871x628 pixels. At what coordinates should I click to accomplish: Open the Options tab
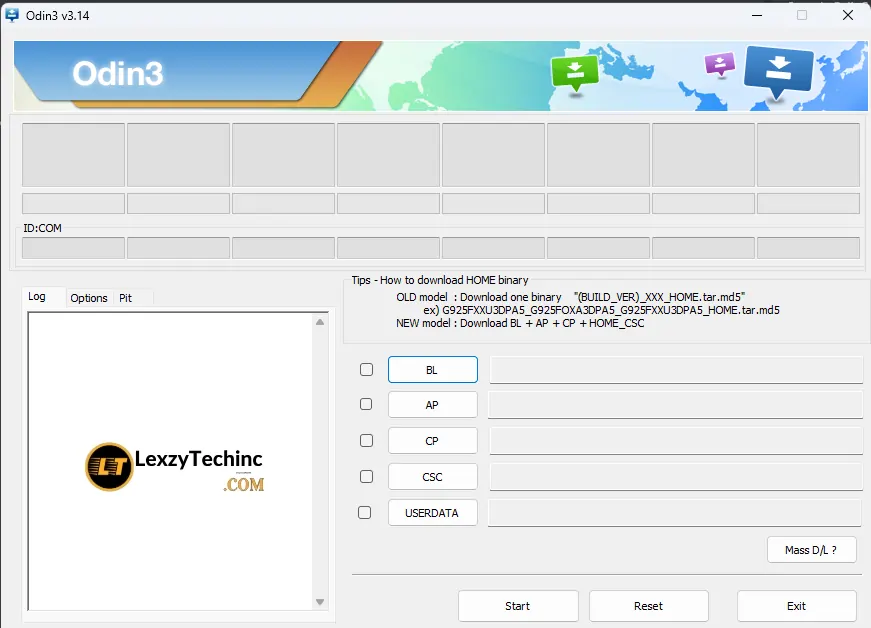click(89, 298)
